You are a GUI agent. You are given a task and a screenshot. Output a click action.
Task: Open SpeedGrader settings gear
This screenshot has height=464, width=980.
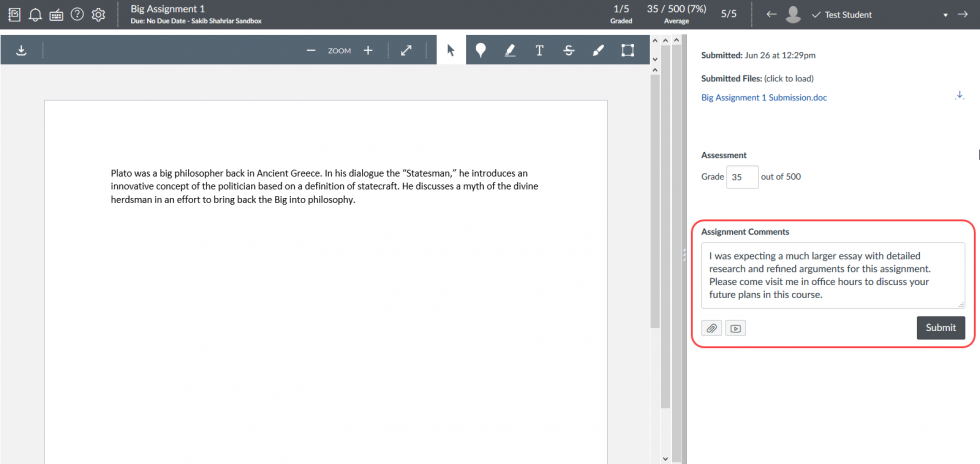[x=98, y=14]
